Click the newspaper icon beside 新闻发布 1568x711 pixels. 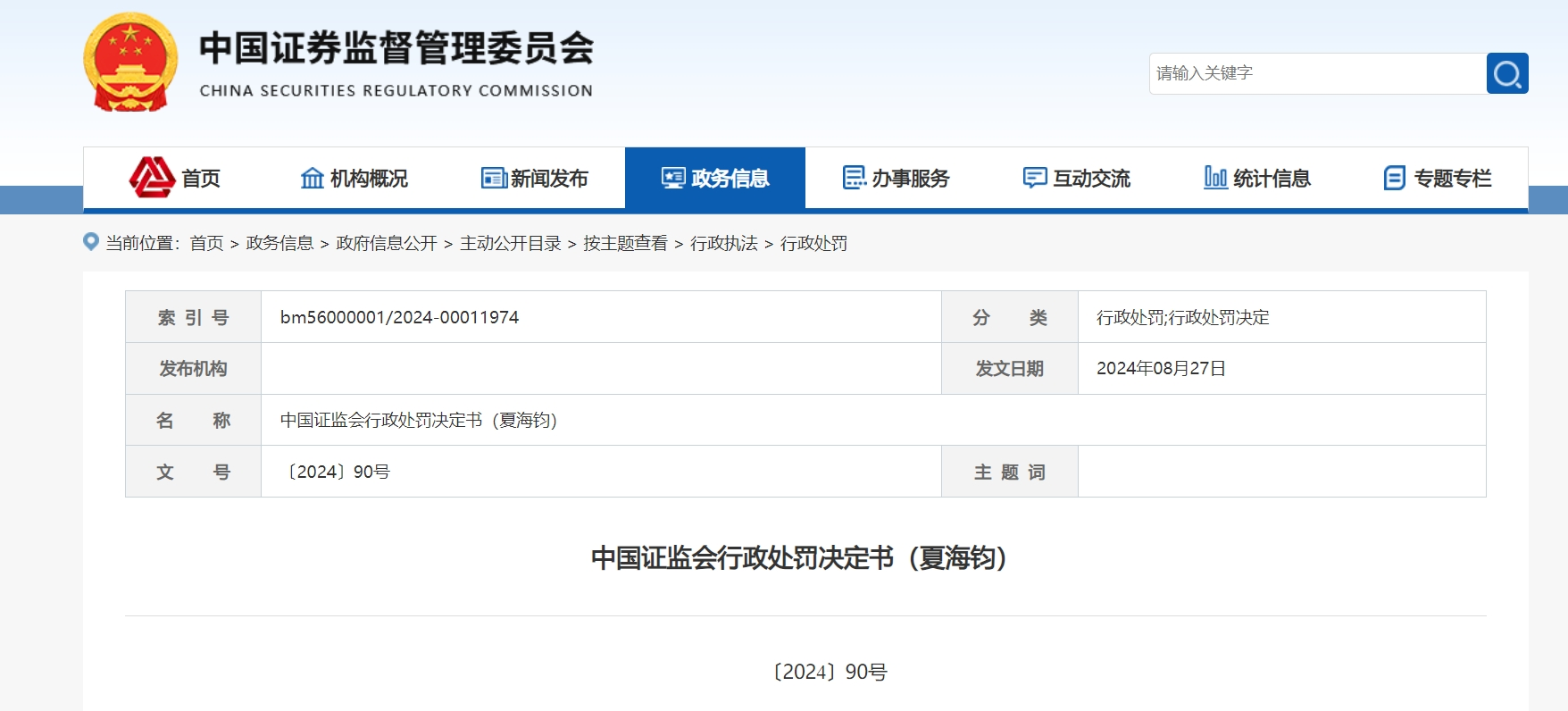pos(494,178)
